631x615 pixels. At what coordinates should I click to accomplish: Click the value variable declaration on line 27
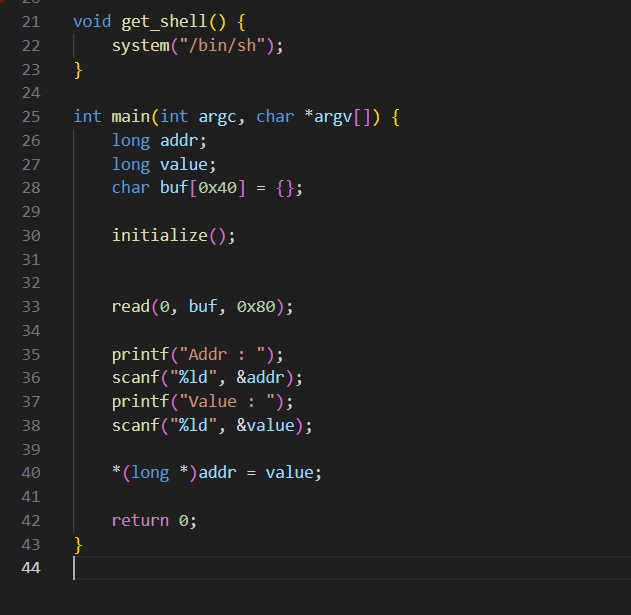coord(184,164)
